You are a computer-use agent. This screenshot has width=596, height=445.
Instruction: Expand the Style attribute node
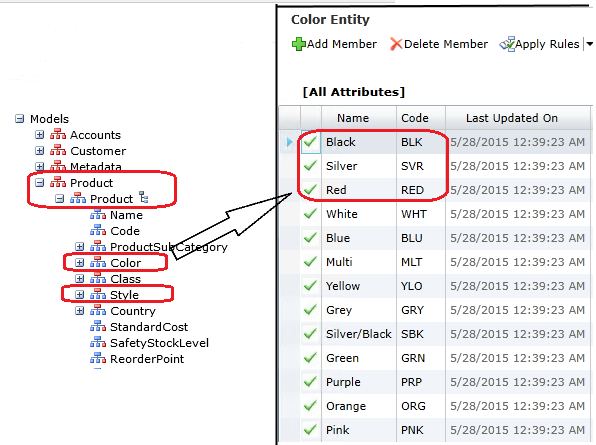click(x=79, y=295)
